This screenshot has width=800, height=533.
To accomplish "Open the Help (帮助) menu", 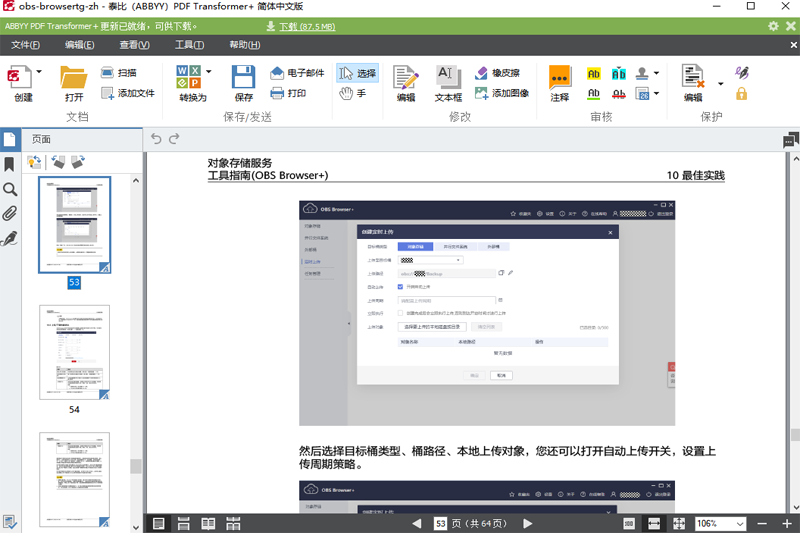I will click(244, 45).
